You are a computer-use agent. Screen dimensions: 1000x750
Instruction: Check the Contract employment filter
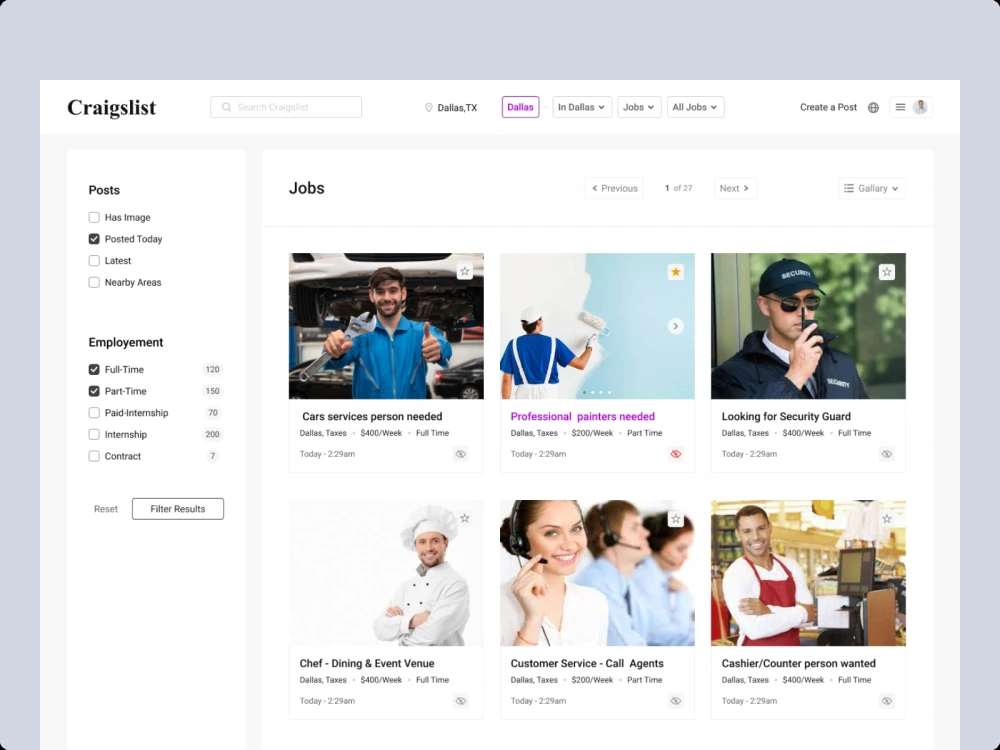pyautogui.click(x=93, y=456)
